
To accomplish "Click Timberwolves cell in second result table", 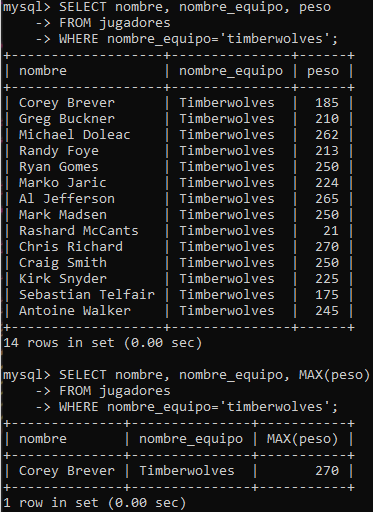I will coord(187,471).
